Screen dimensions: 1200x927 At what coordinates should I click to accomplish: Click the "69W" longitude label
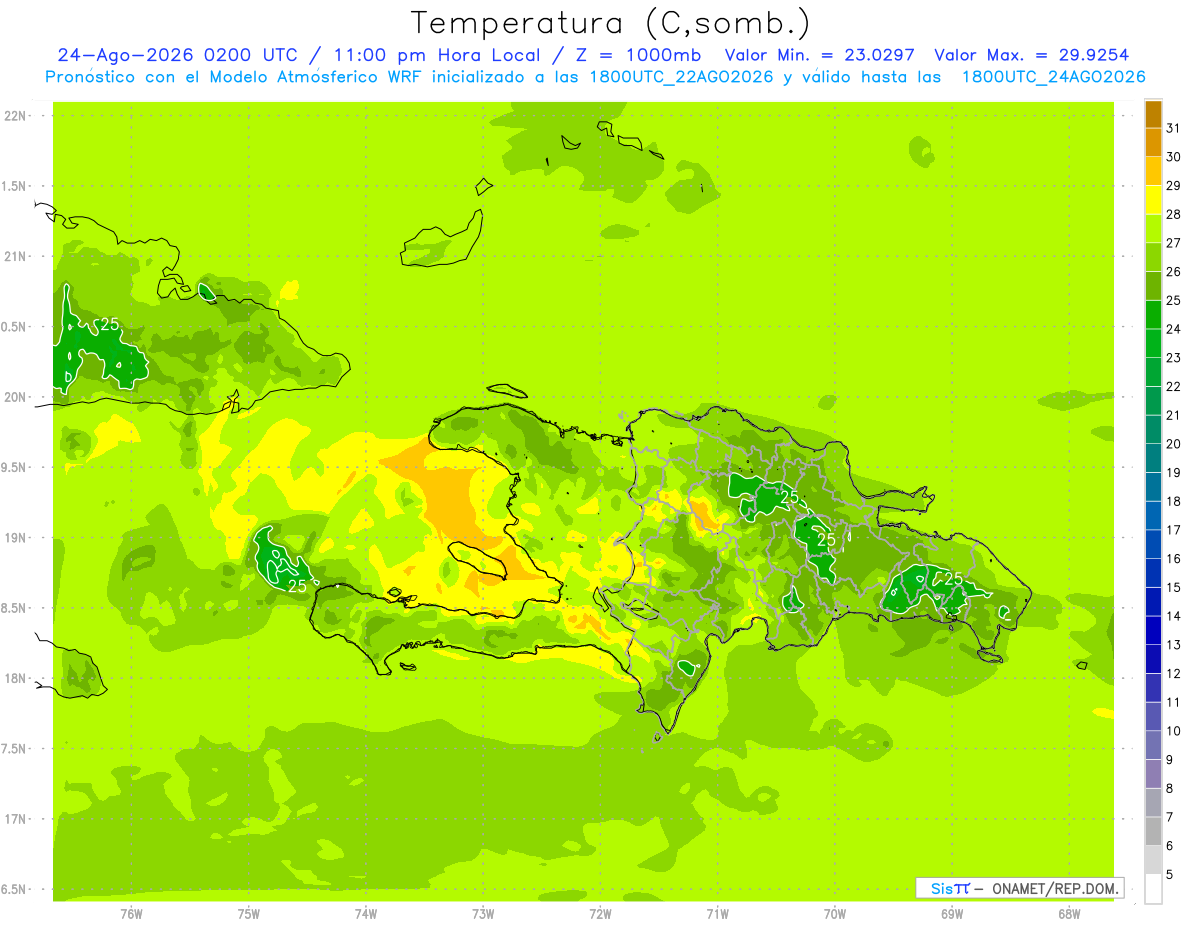pos(952,914)
